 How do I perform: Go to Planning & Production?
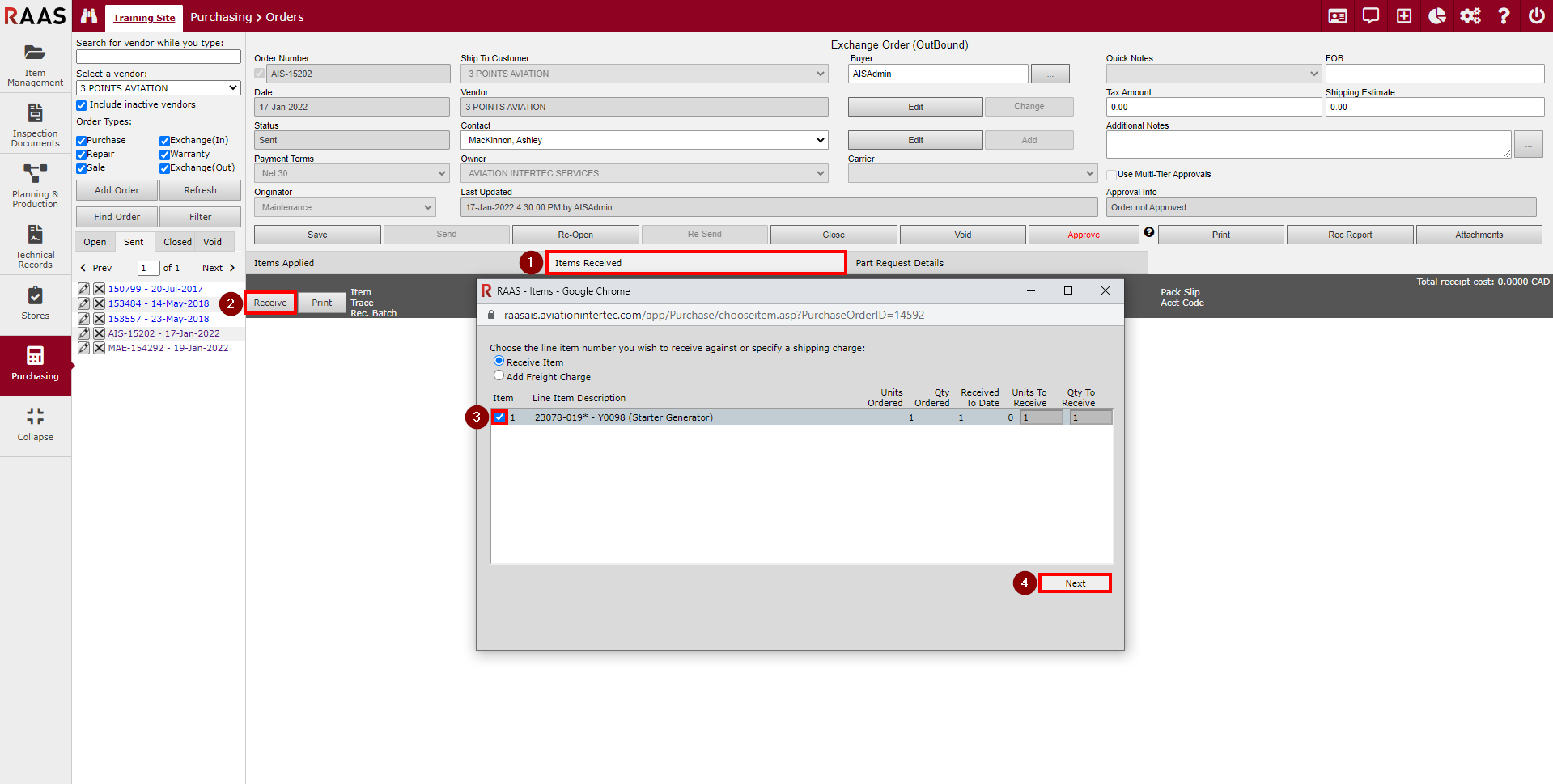pos(35,185)
